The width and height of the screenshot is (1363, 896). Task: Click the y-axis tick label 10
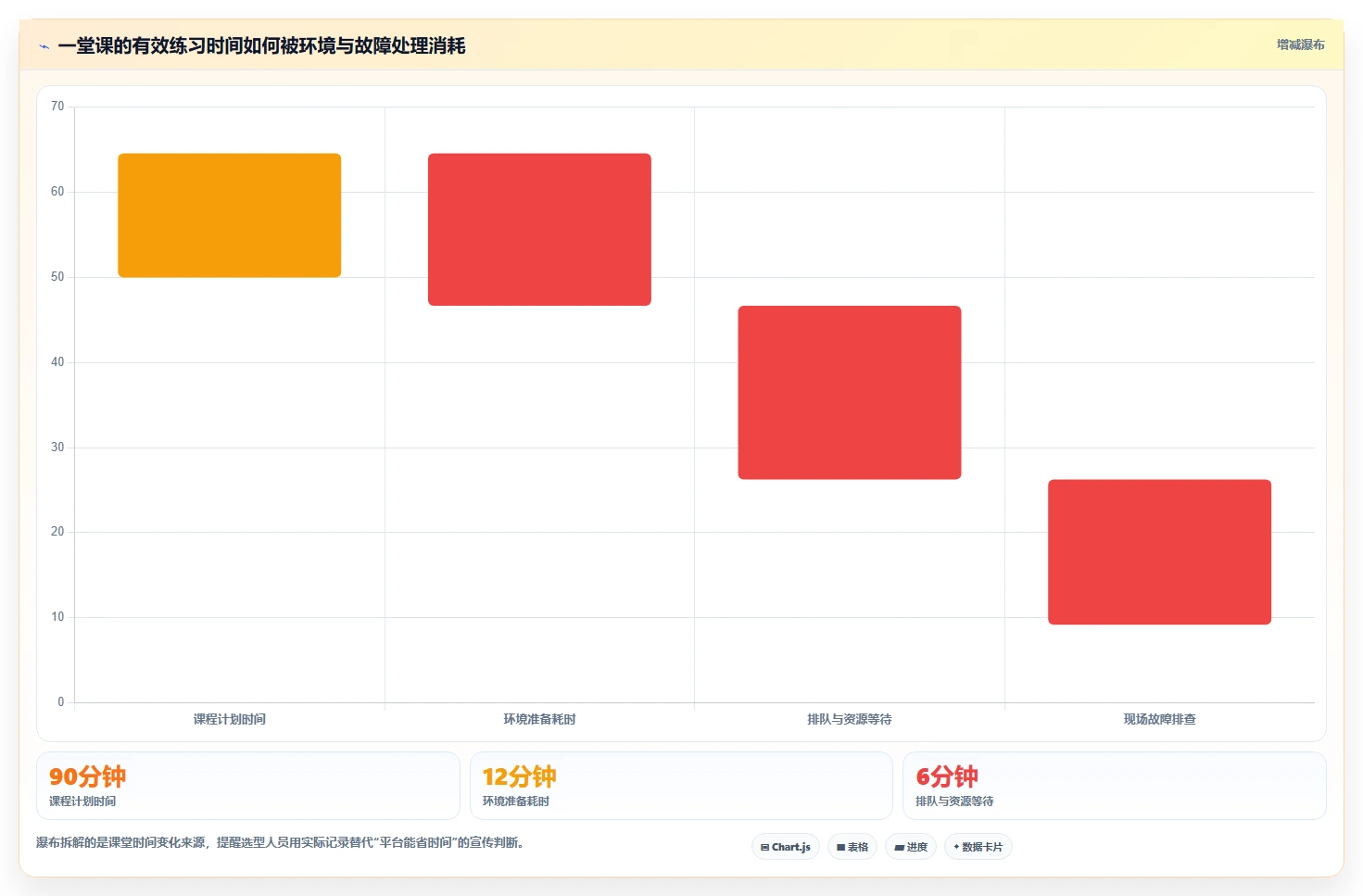(x=57, y=617)
